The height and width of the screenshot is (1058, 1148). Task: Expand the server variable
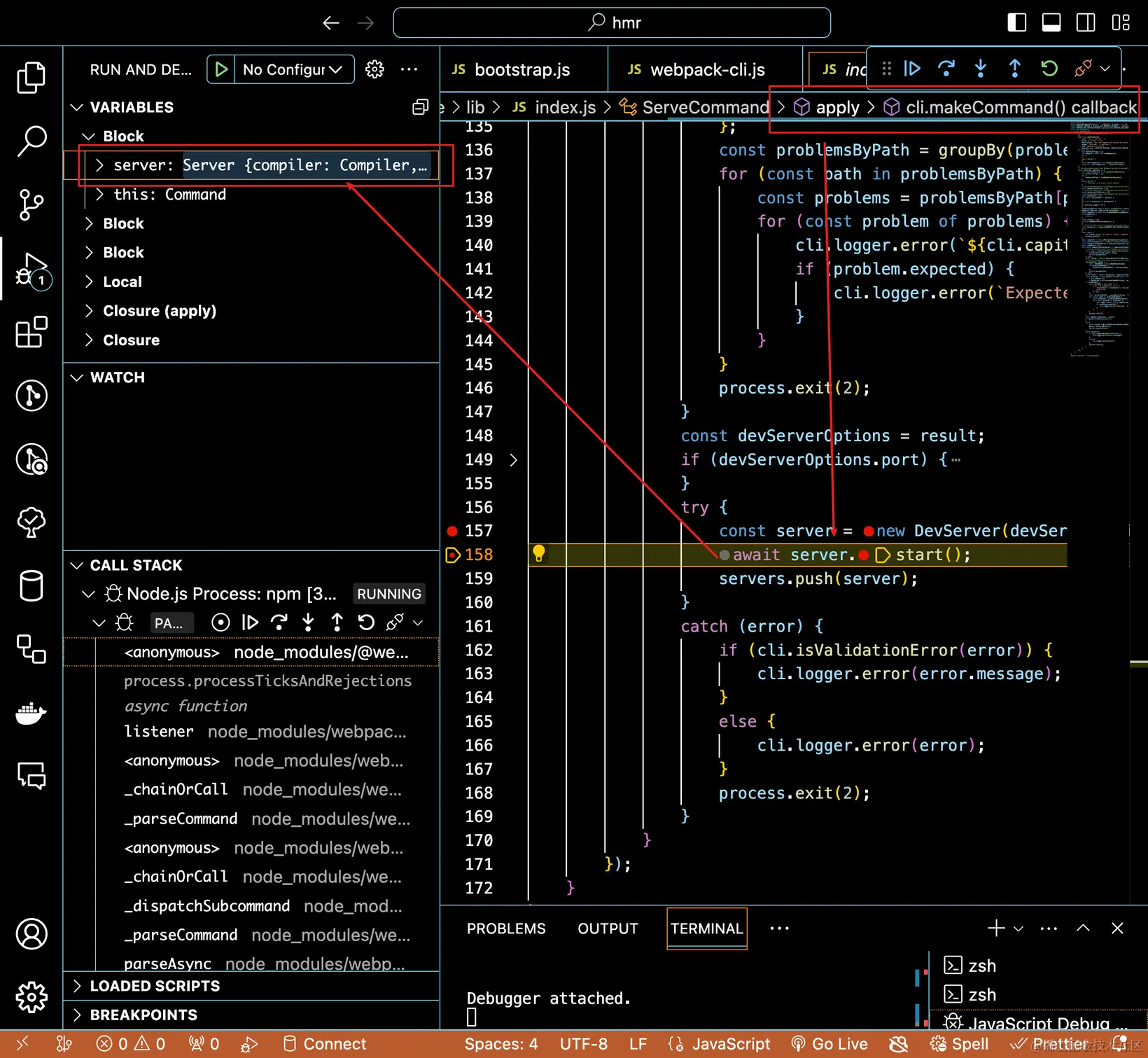tap(99, 165)
